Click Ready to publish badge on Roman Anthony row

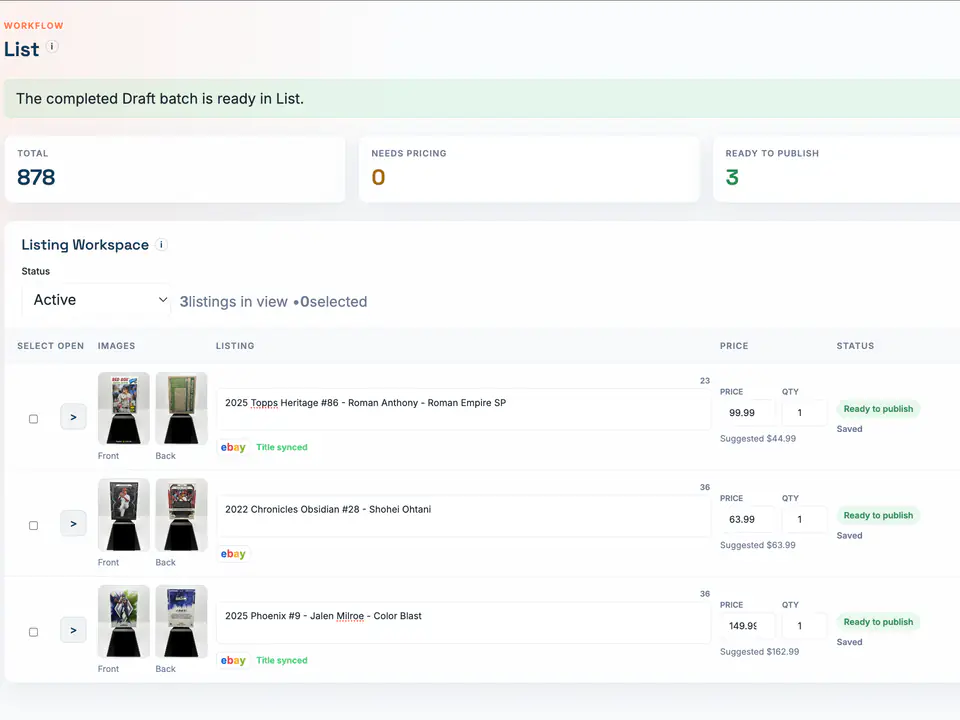click(x=879, y=409)
